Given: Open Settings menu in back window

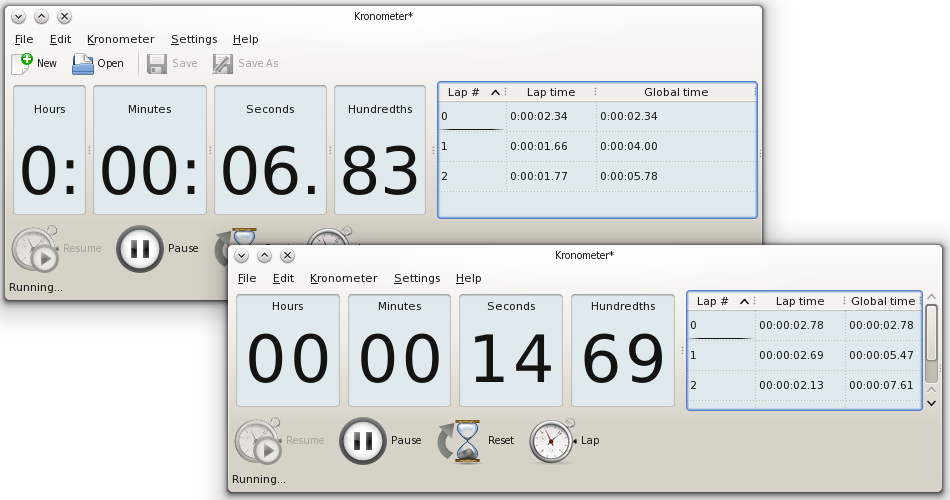Looking at the screenshot, I should click(x=194, y=39).
